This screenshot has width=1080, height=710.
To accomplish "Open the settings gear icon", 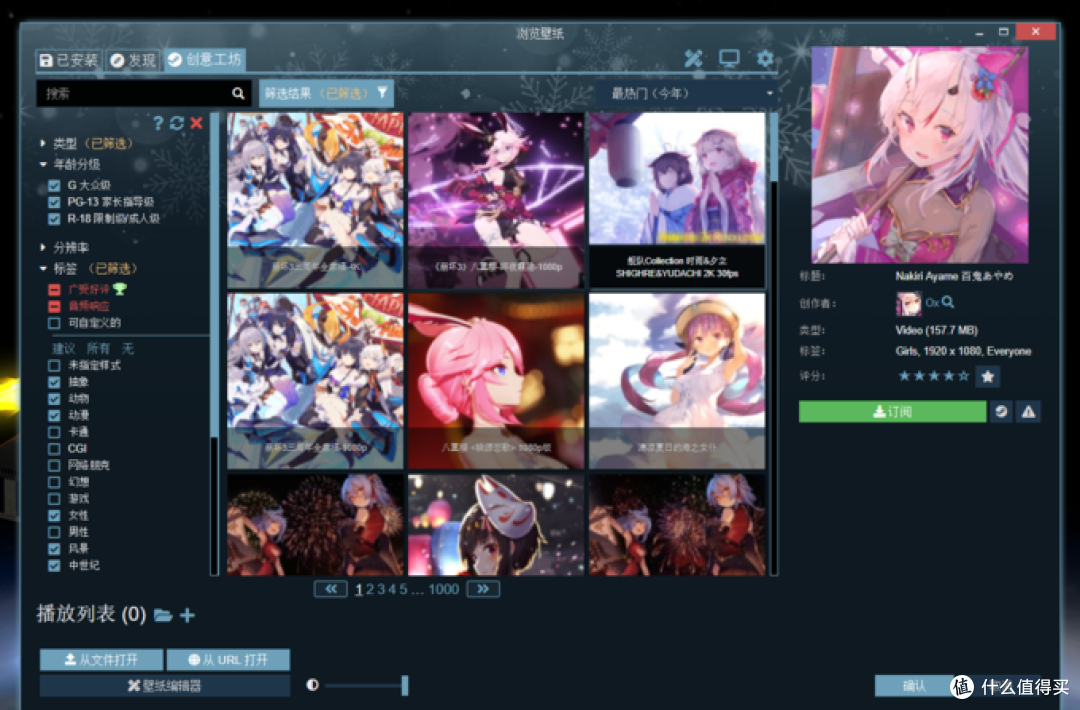I will (x=765, y=59).
